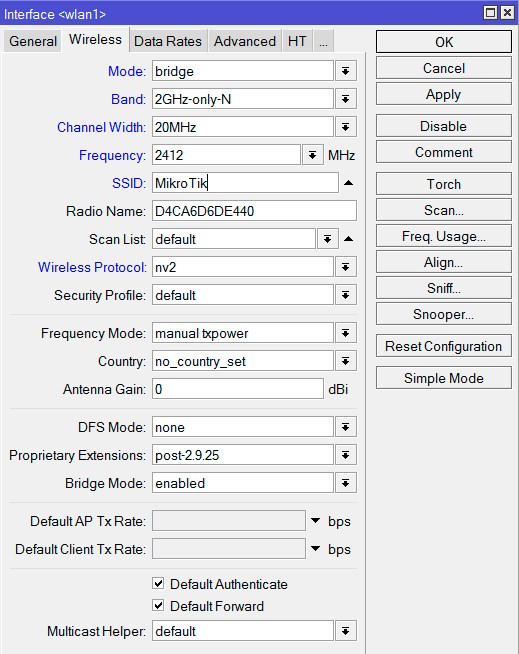Click the Freq. Usage... button

[x=443, y=236]
